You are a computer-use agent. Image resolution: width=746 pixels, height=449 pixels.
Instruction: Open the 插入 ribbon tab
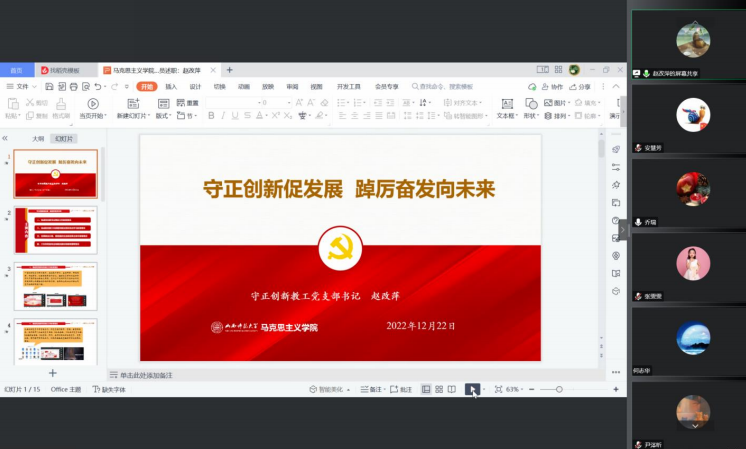[x=171, y=87]
